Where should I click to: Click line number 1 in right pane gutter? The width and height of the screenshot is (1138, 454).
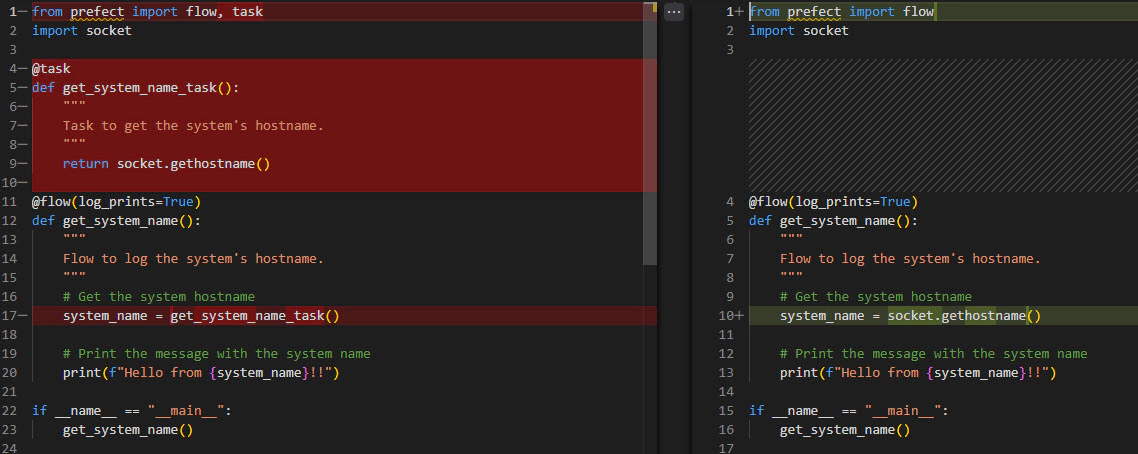coord(730,12)
